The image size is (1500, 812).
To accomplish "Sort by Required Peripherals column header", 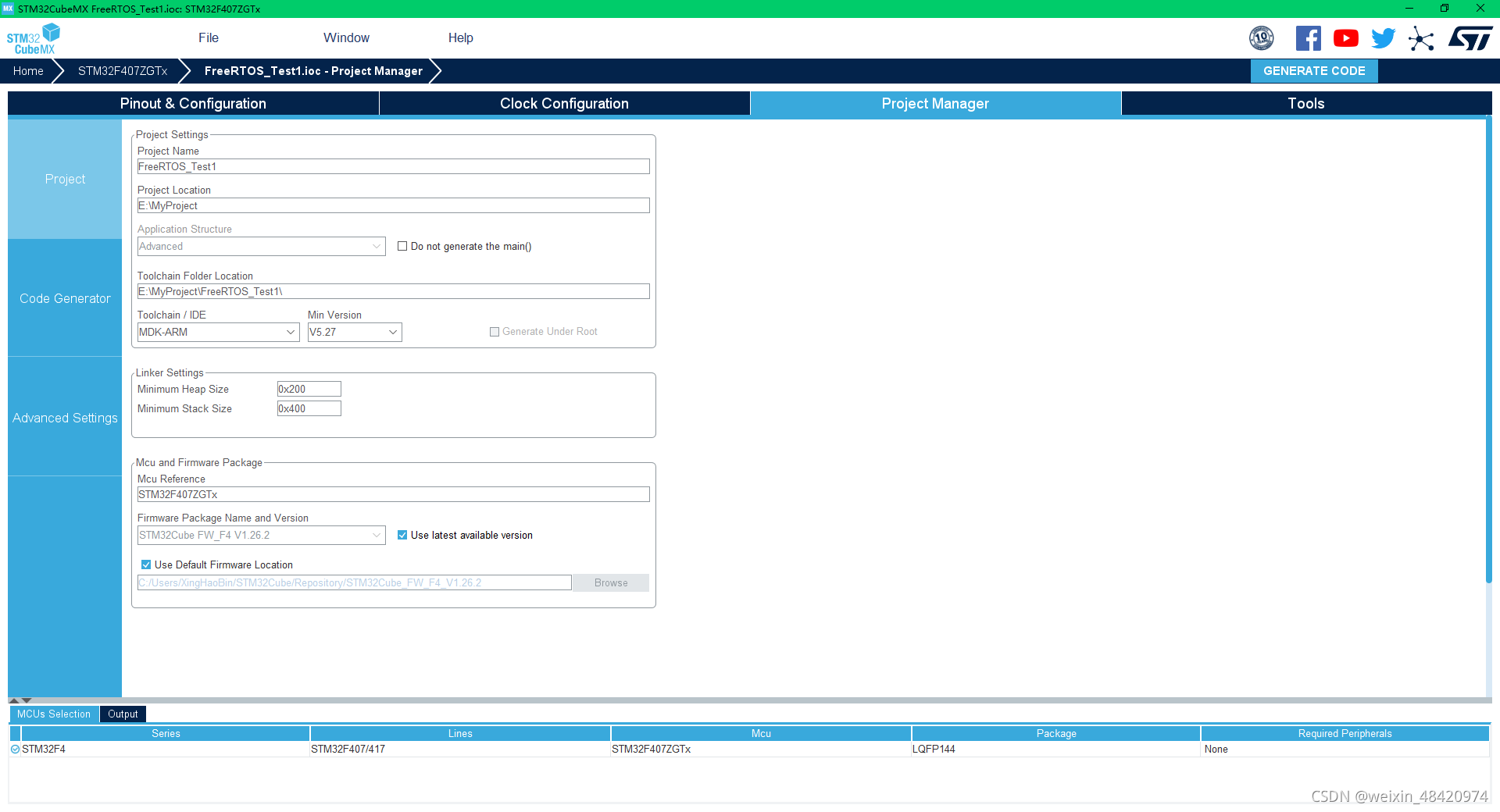I will (x=1345, y=733).
